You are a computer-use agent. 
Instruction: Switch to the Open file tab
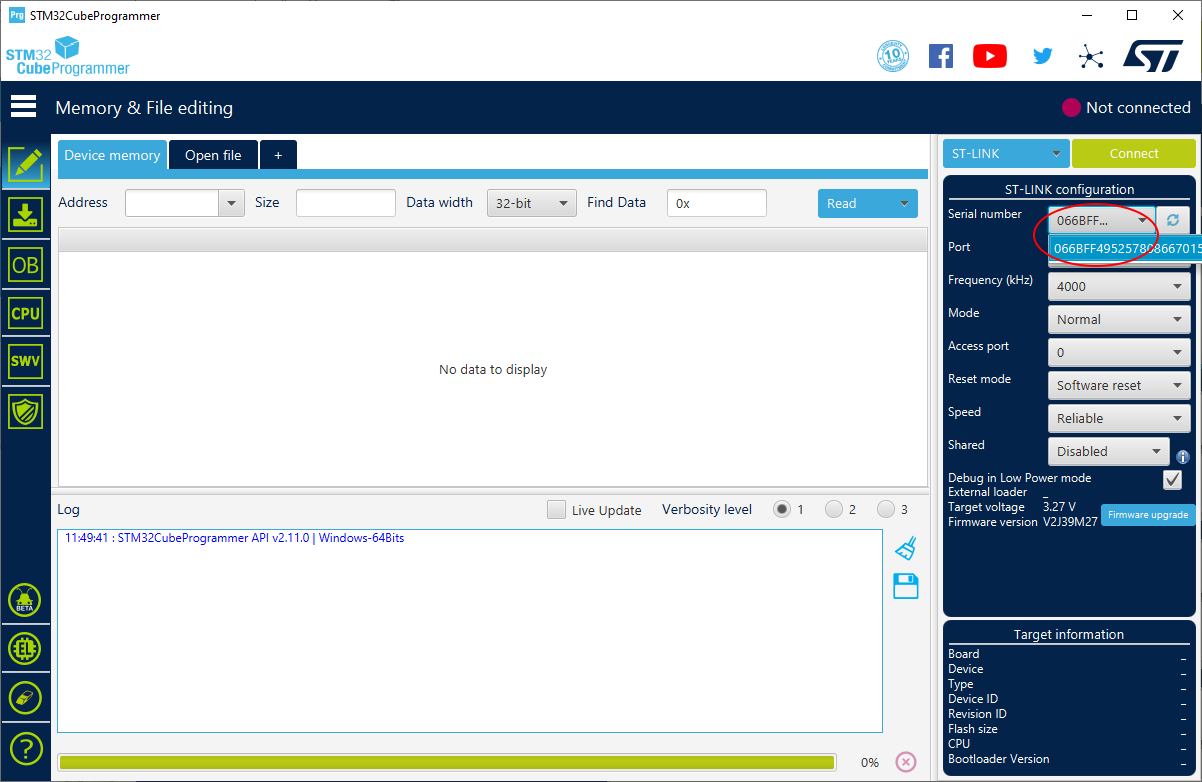point(213,155)
